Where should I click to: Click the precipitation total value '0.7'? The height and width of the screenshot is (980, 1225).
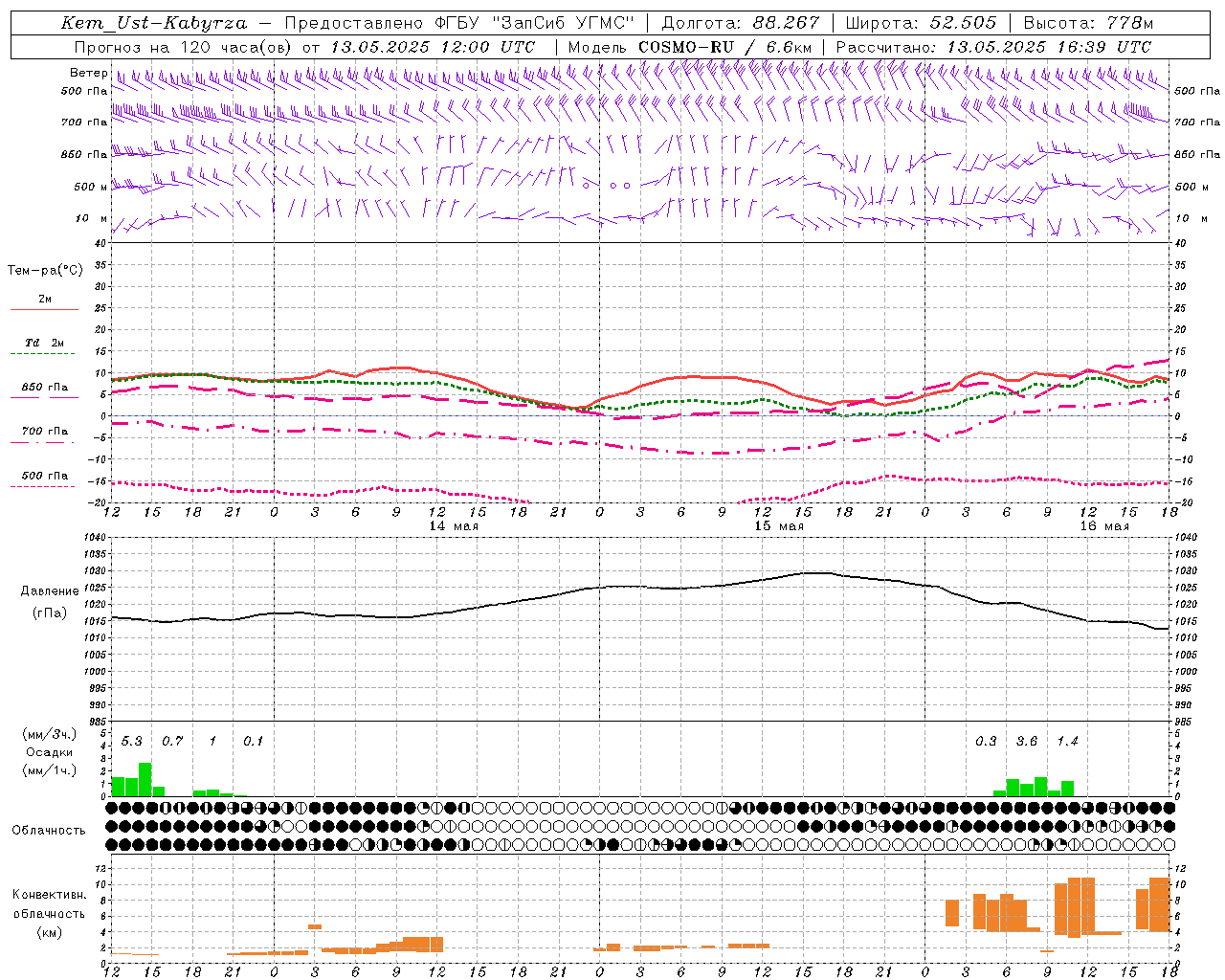[172, 742]
